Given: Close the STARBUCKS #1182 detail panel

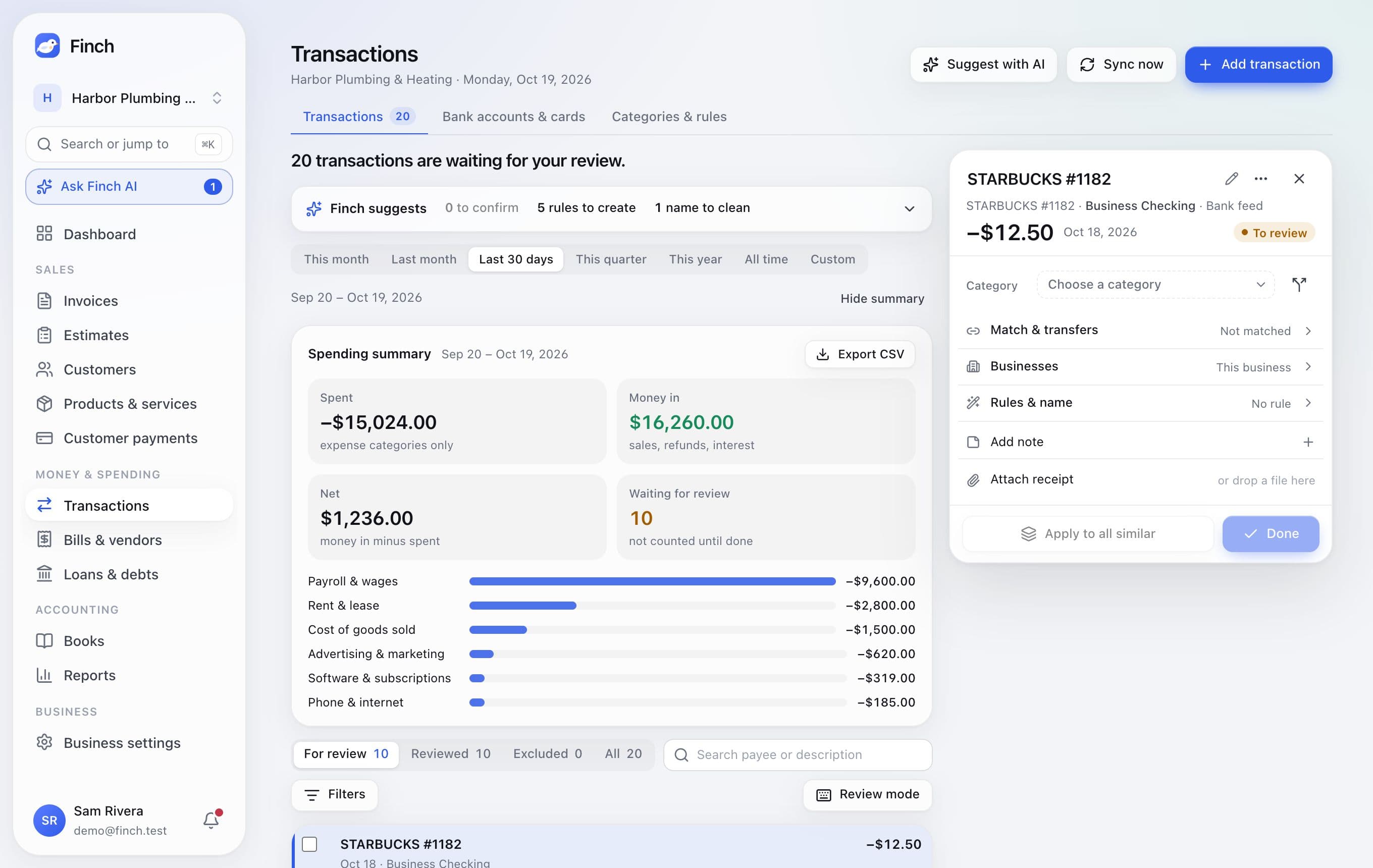Looking at the screenshot, I should pos(1299,179).
